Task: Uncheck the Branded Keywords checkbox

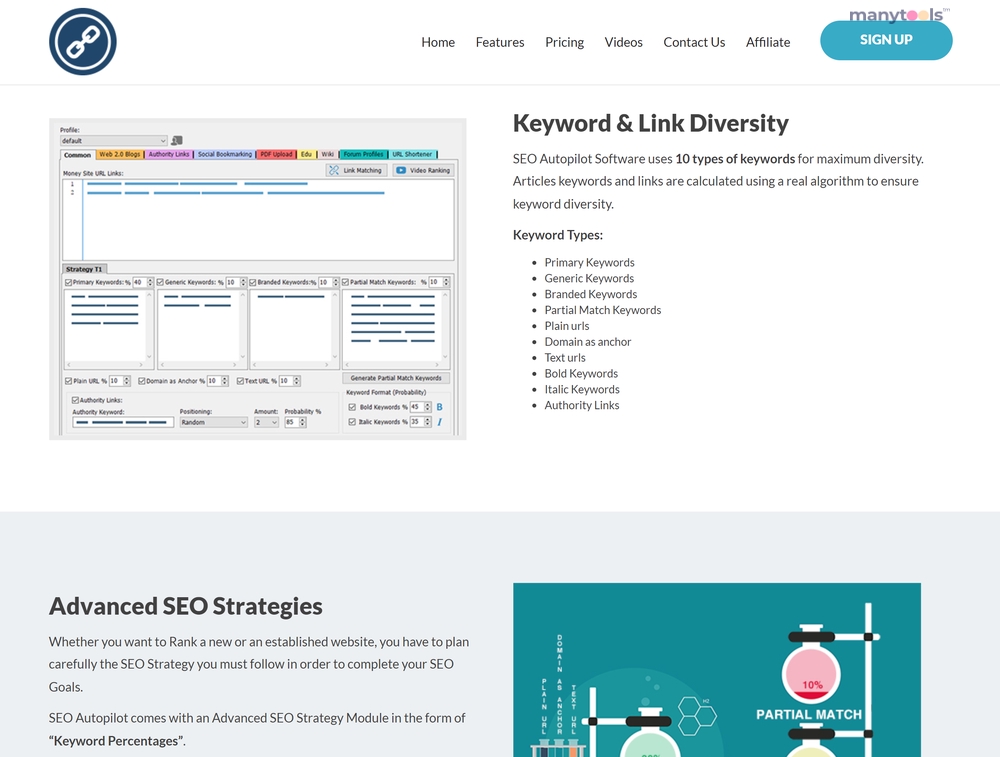Action: tap(253, 282)
